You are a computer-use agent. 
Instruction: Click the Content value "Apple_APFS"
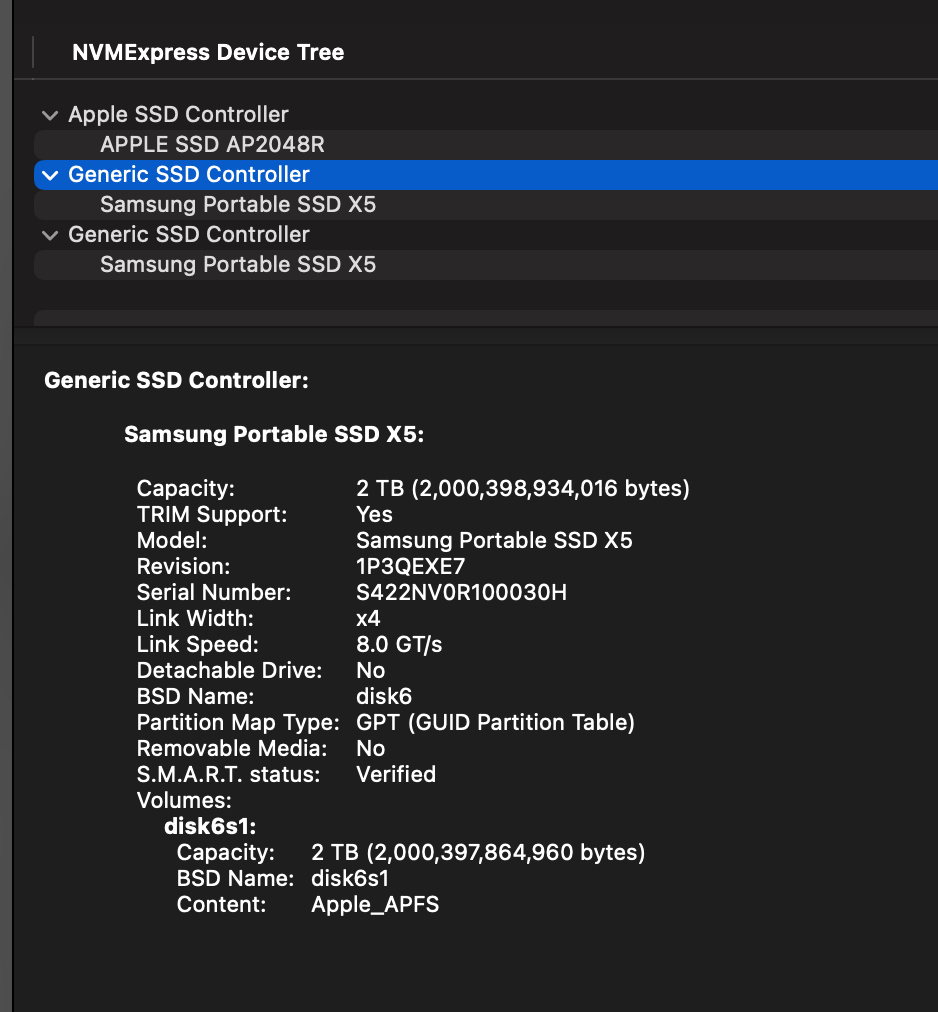point(375,905)
